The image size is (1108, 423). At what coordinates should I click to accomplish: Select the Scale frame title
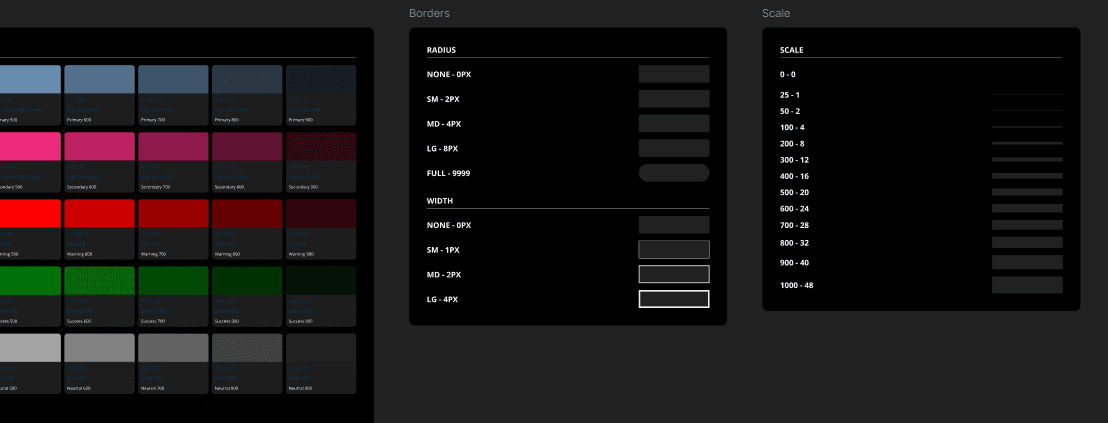coord(776,13)
